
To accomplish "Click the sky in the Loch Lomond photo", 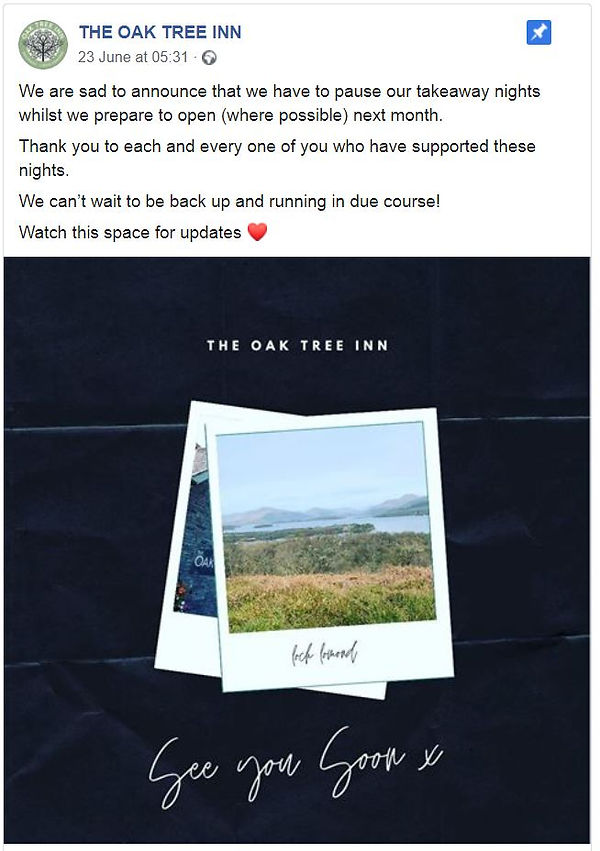I will coord(320,465).
